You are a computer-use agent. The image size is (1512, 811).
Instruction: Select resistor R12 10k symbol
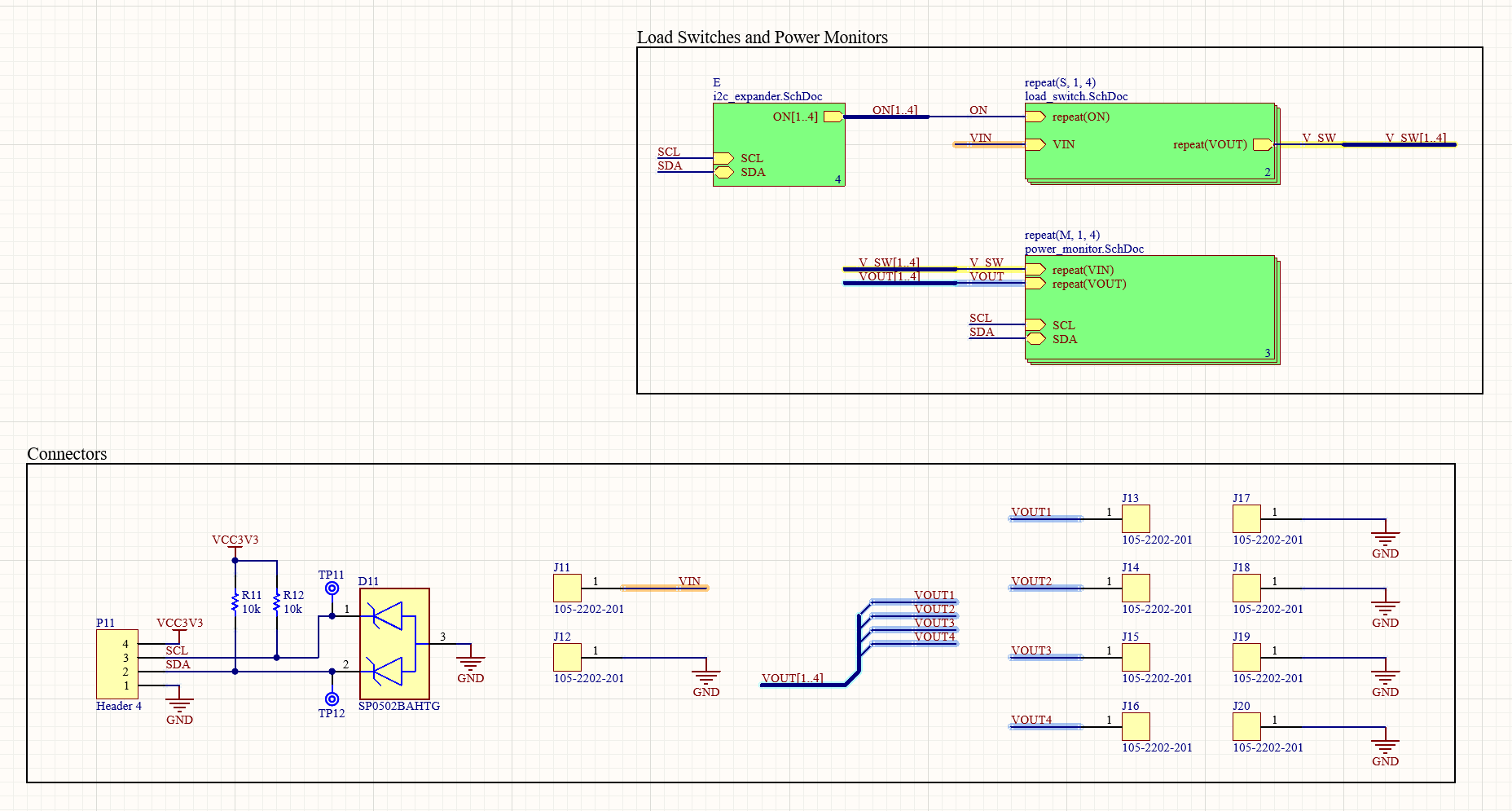click(x=277, y=602)
